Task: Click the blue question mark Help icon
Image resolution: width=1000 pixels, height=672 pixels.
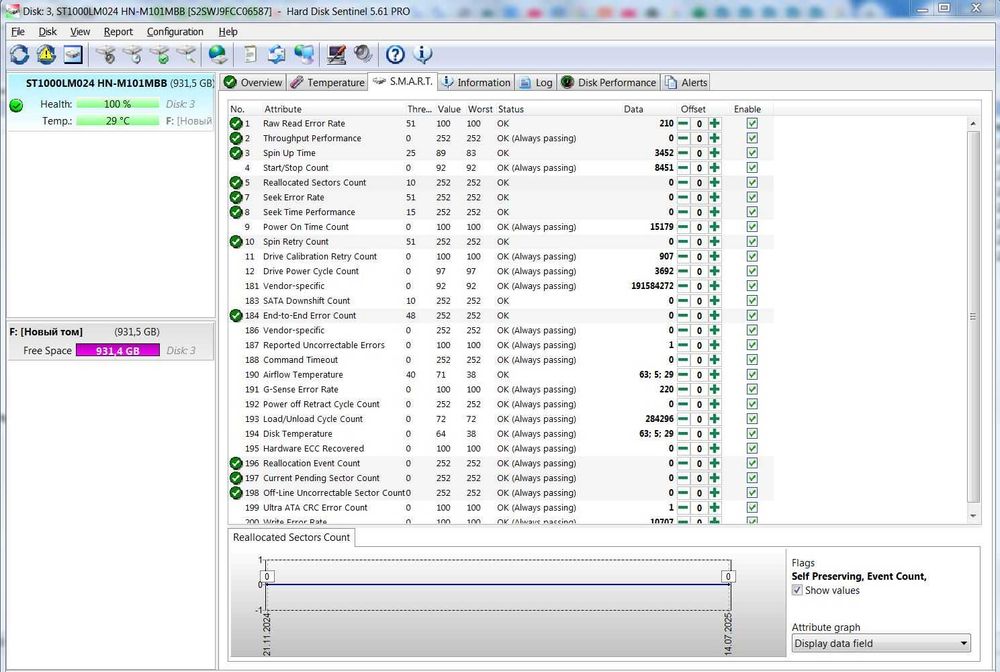Action: 395,54
